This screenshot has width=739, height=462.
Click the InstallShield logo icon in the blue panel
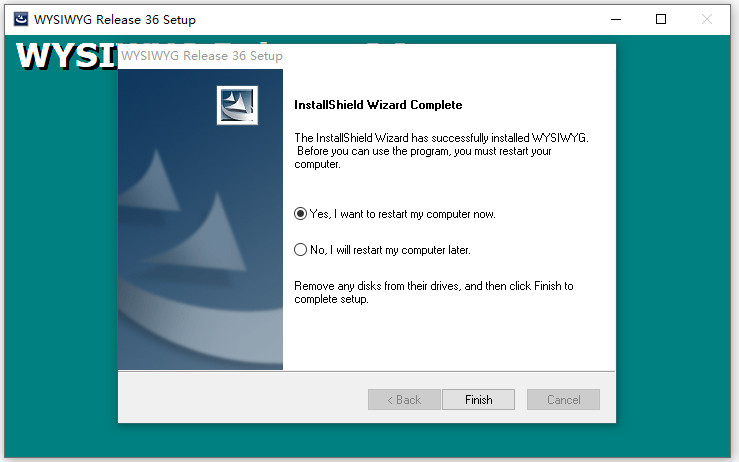pyautogui.click(x=238, y=105)
